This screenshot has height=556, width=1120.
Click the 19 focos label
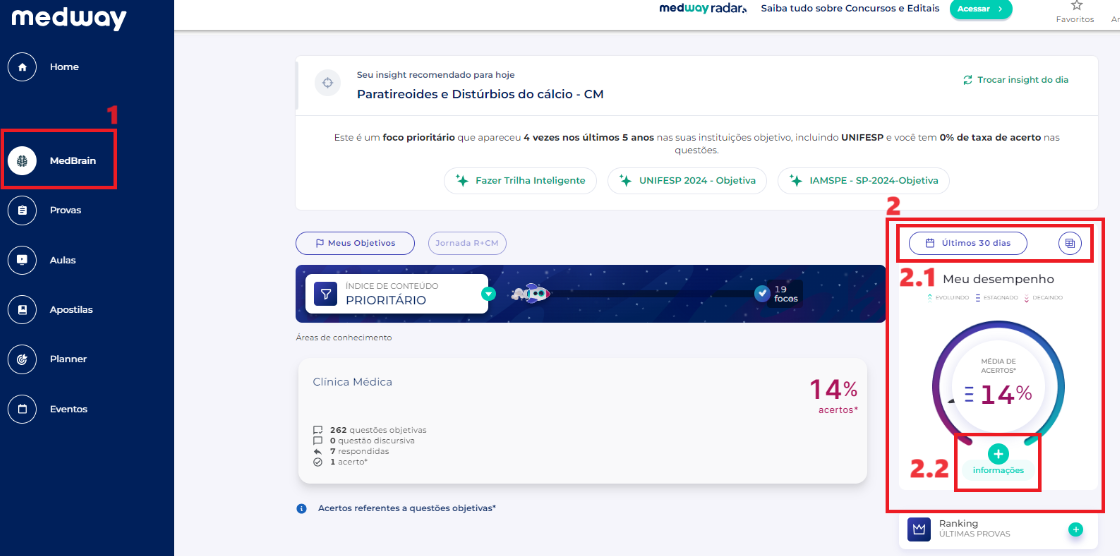pos(786,294)
